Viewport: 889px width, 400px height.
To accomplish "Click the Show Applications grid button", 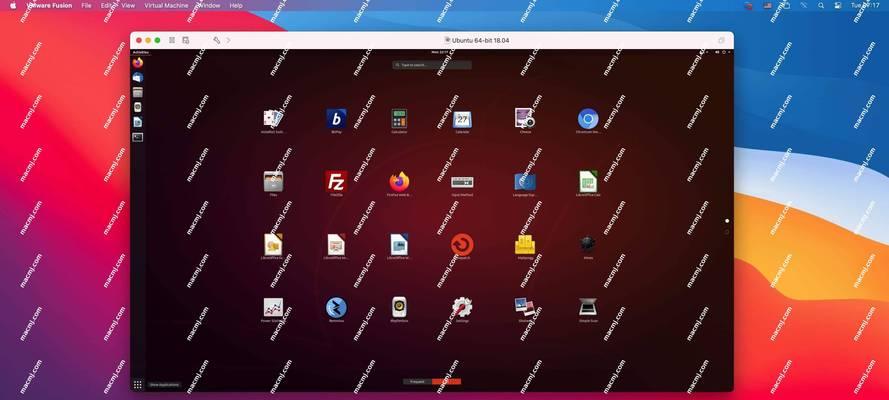I will click(x=138, y=384).
